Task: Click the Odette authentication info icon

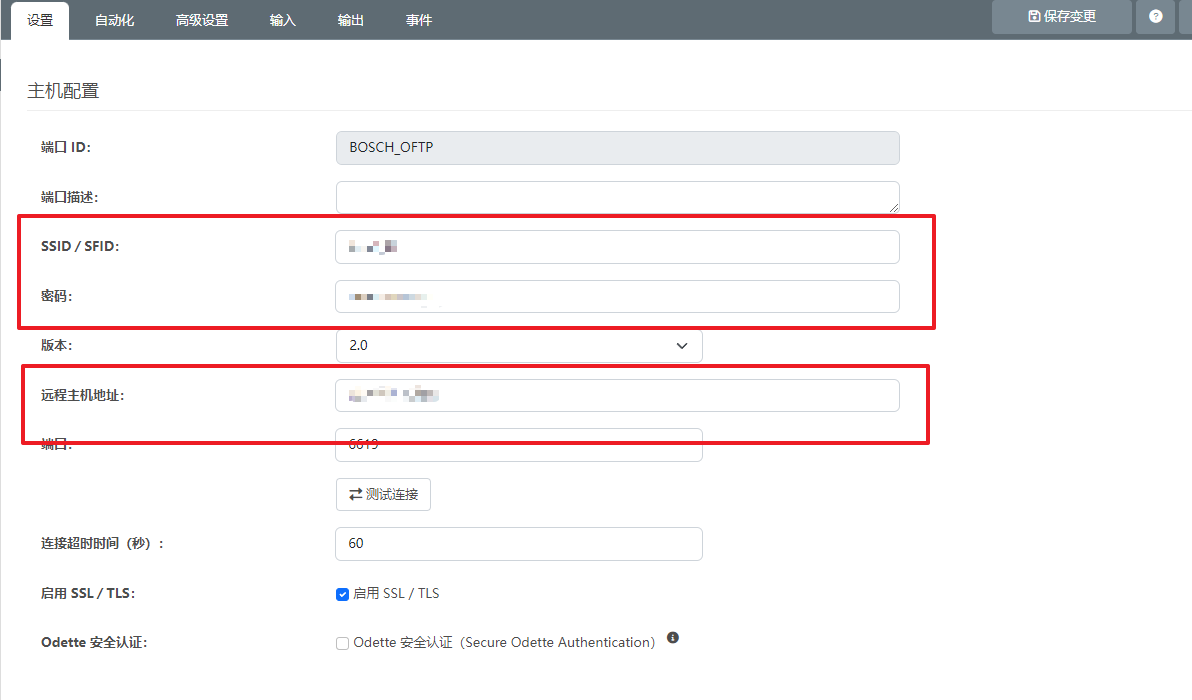Action: coord(673,638)
